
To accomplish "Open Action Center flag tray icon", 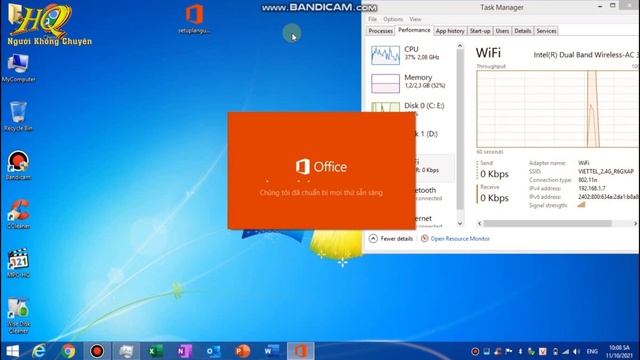I will [509, 351].
